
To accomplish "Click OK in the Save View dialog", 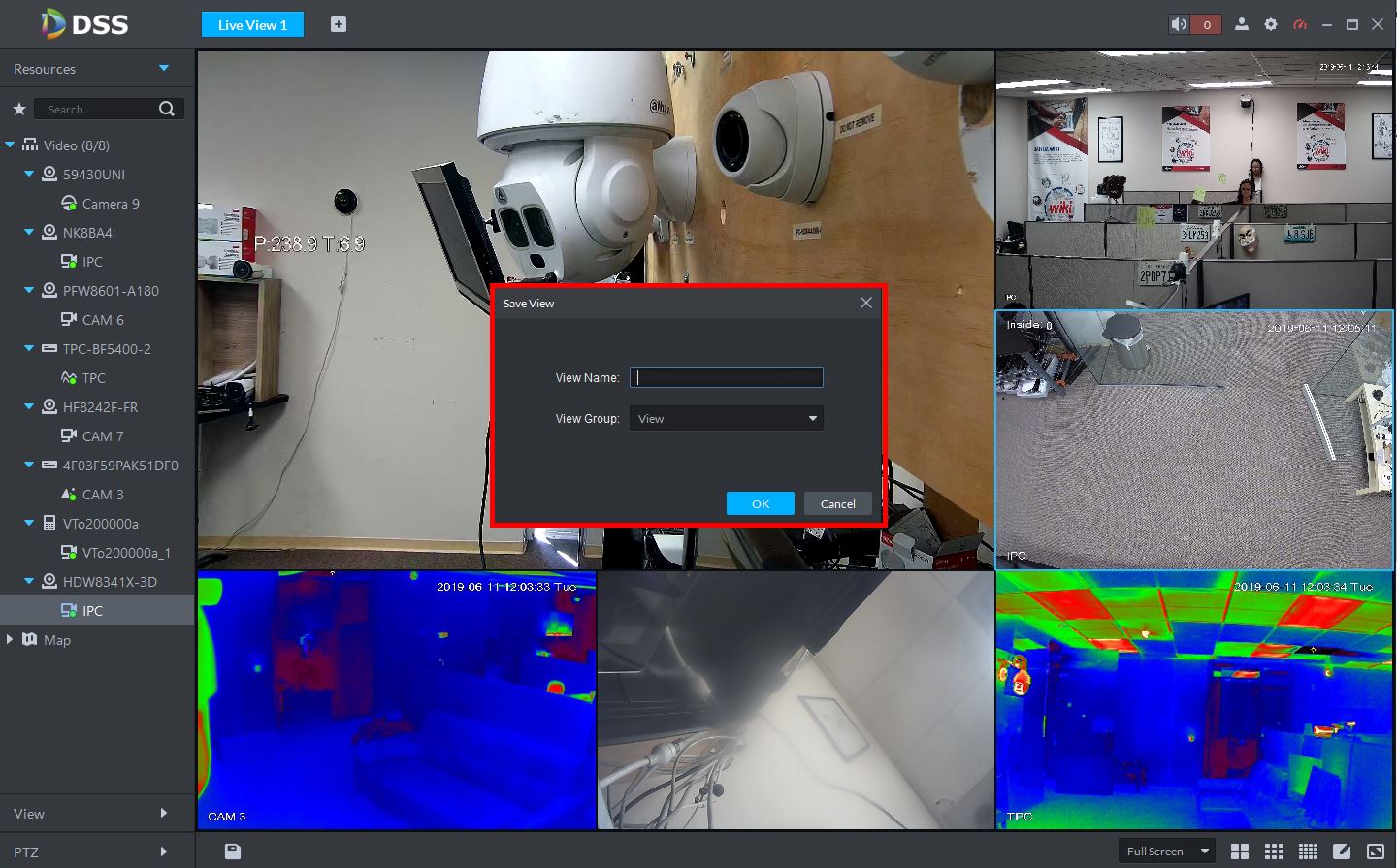I will pyautogui.click(x=761, y=503).
